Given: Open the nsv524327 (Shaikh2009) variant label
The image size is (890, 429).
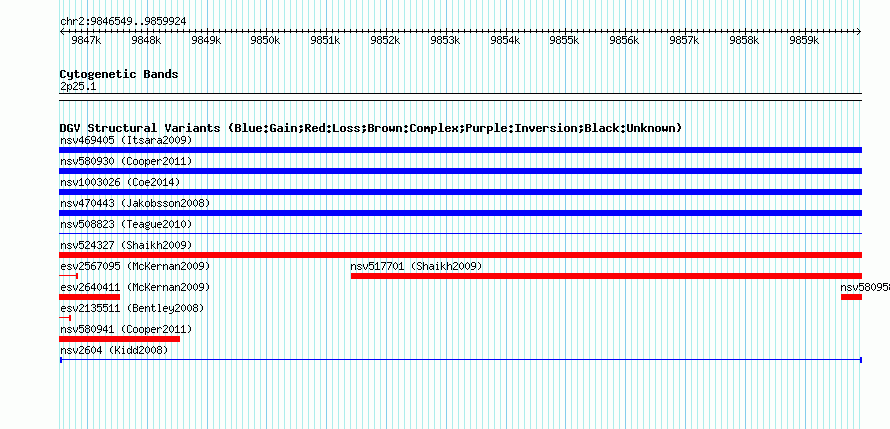Looking at the screenshot, I should pyautogui.click(x=126, y=245).
